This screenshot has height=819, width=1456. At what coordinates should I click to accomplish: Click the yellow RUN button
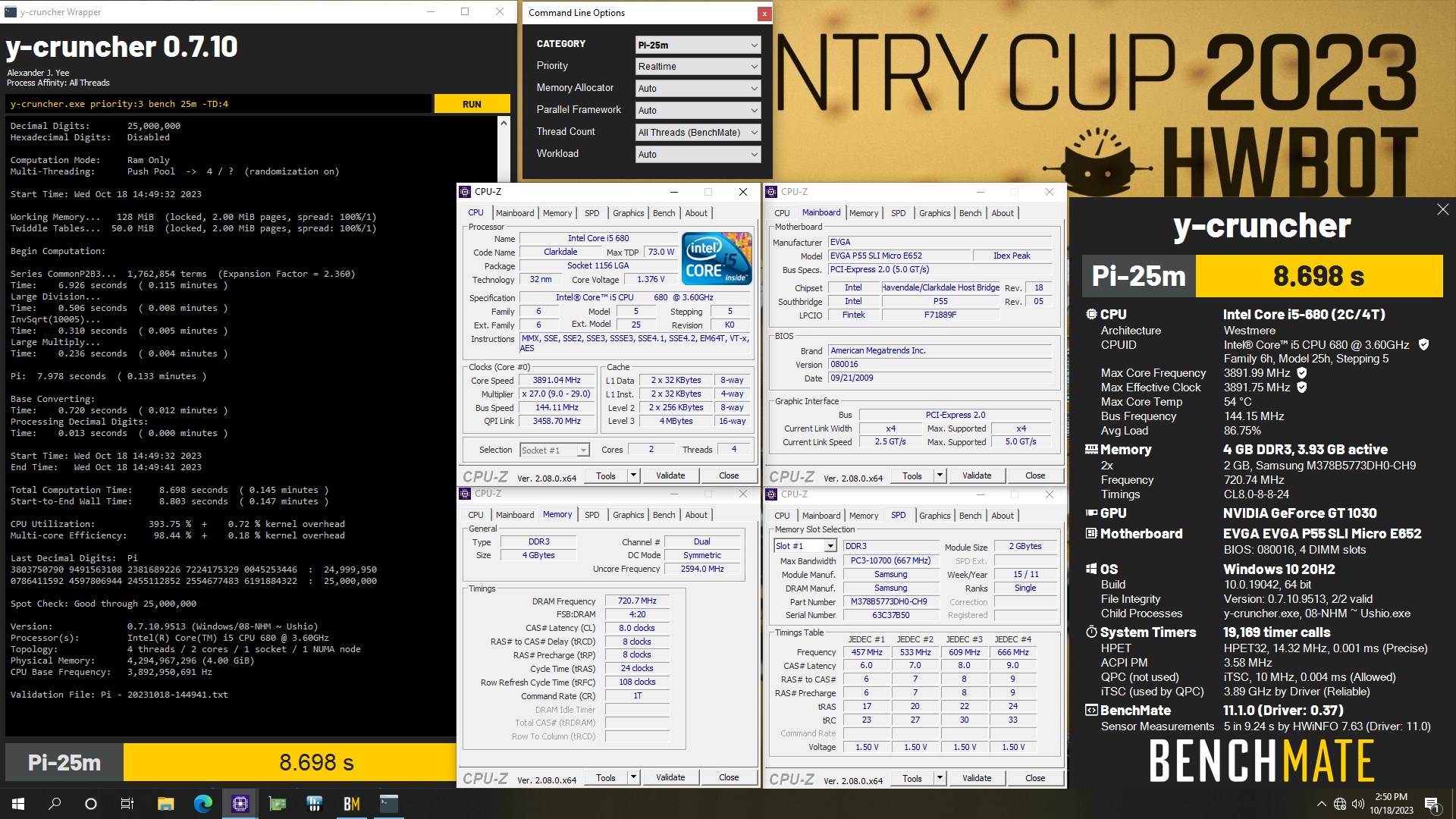tap(472, 104)
